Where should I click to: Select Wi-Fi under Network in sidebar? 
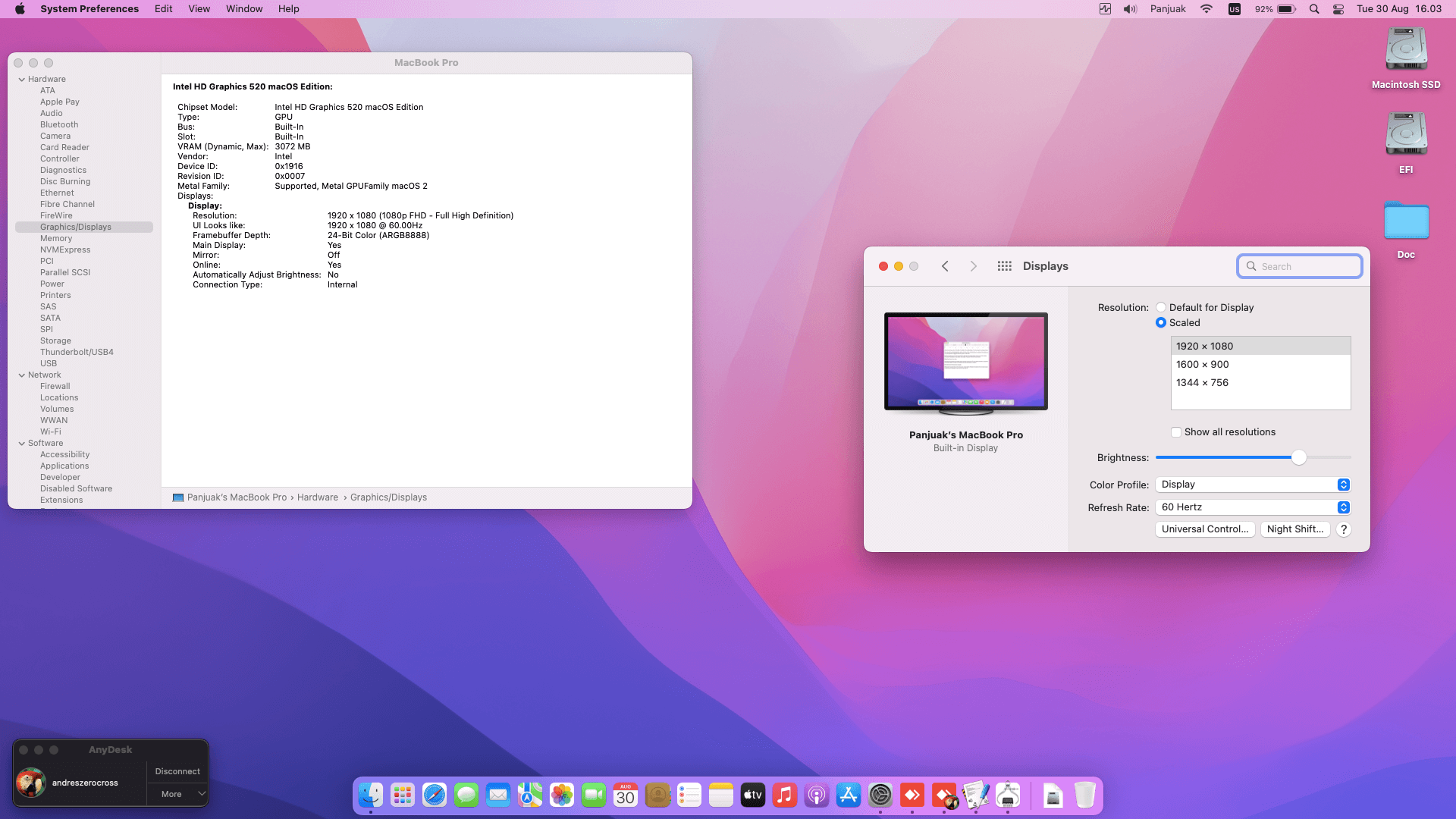tap(51, 431)
